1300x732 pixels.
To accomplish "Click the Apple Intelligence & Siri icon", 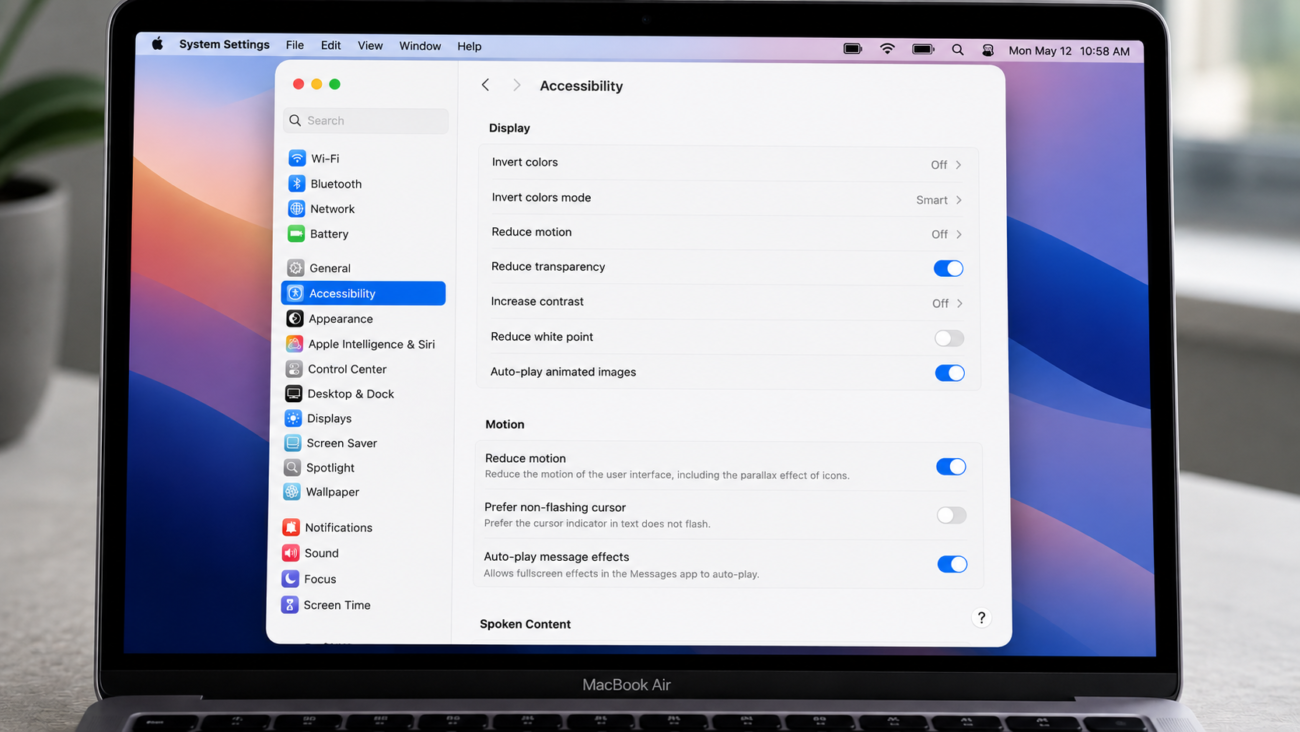I will 294,344.
